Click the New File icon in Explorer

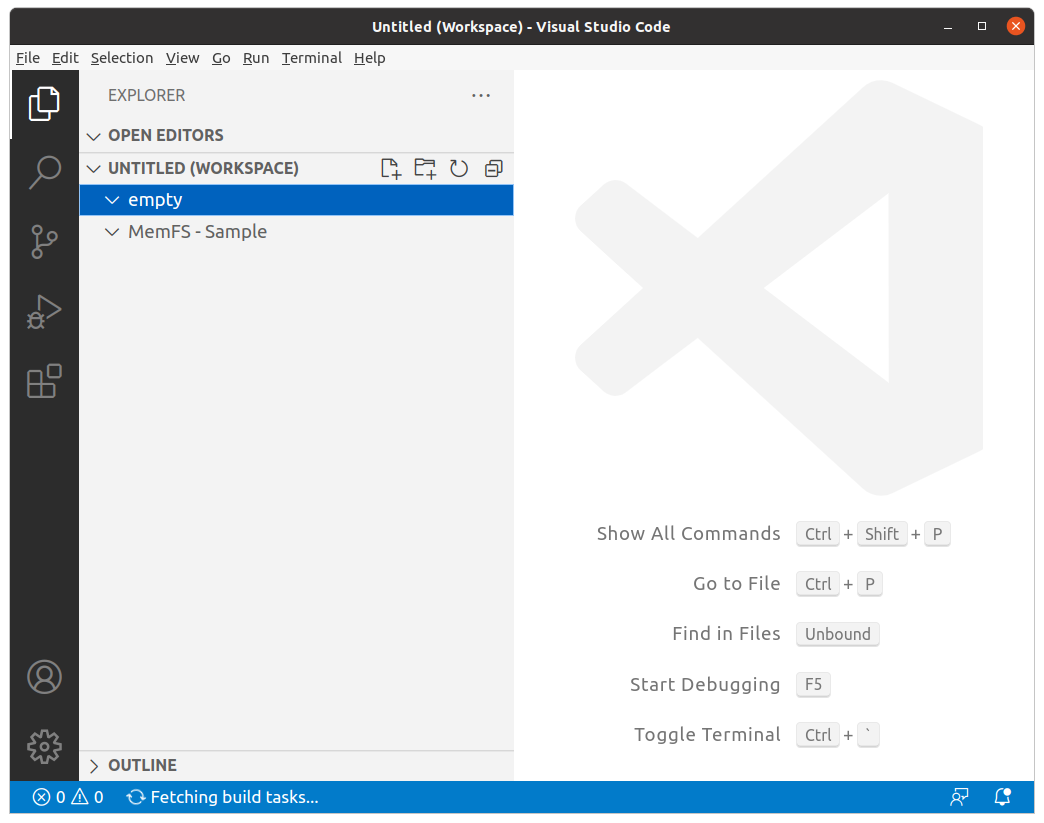click(390, 168)
